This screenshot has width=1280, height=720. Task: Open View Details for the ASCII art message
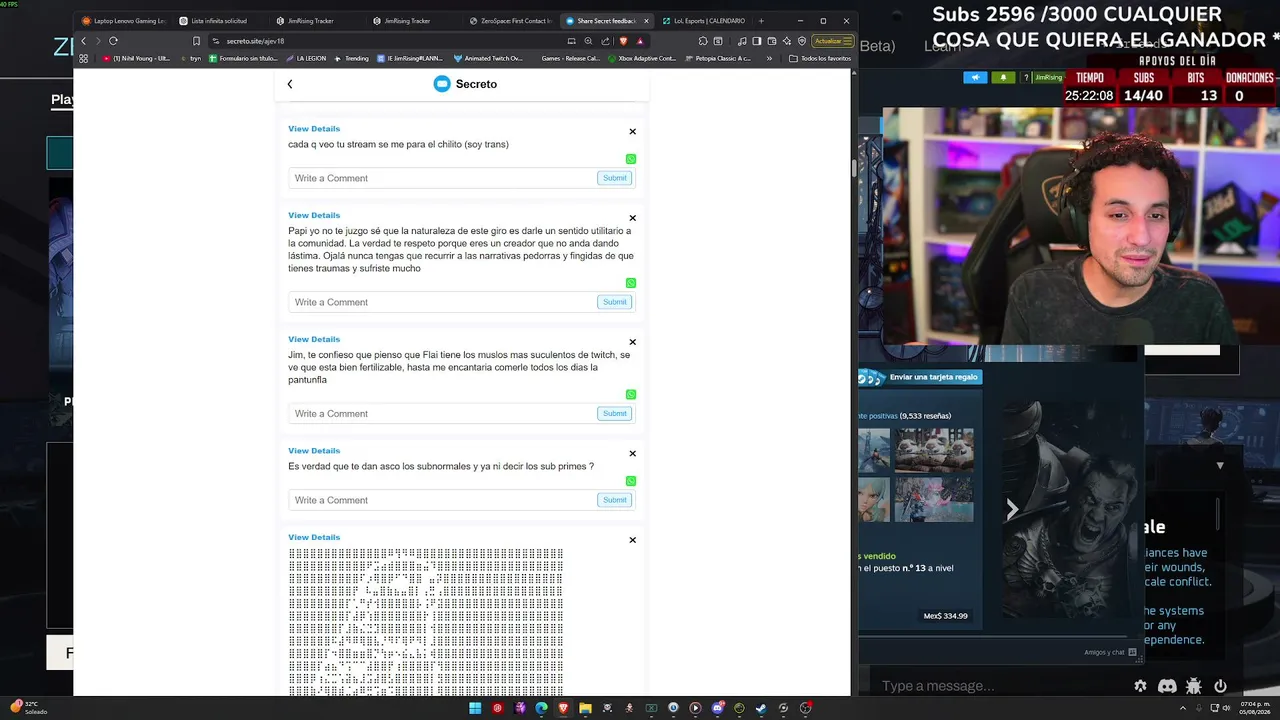tap(314, 538)
